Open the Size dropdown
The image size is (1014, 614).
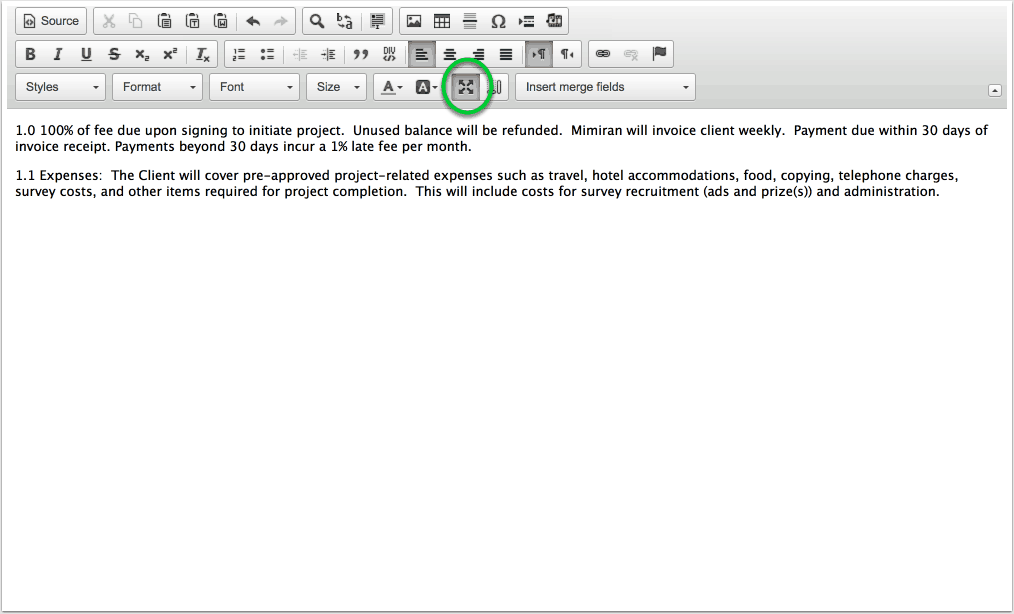click(x=336, y=87)
